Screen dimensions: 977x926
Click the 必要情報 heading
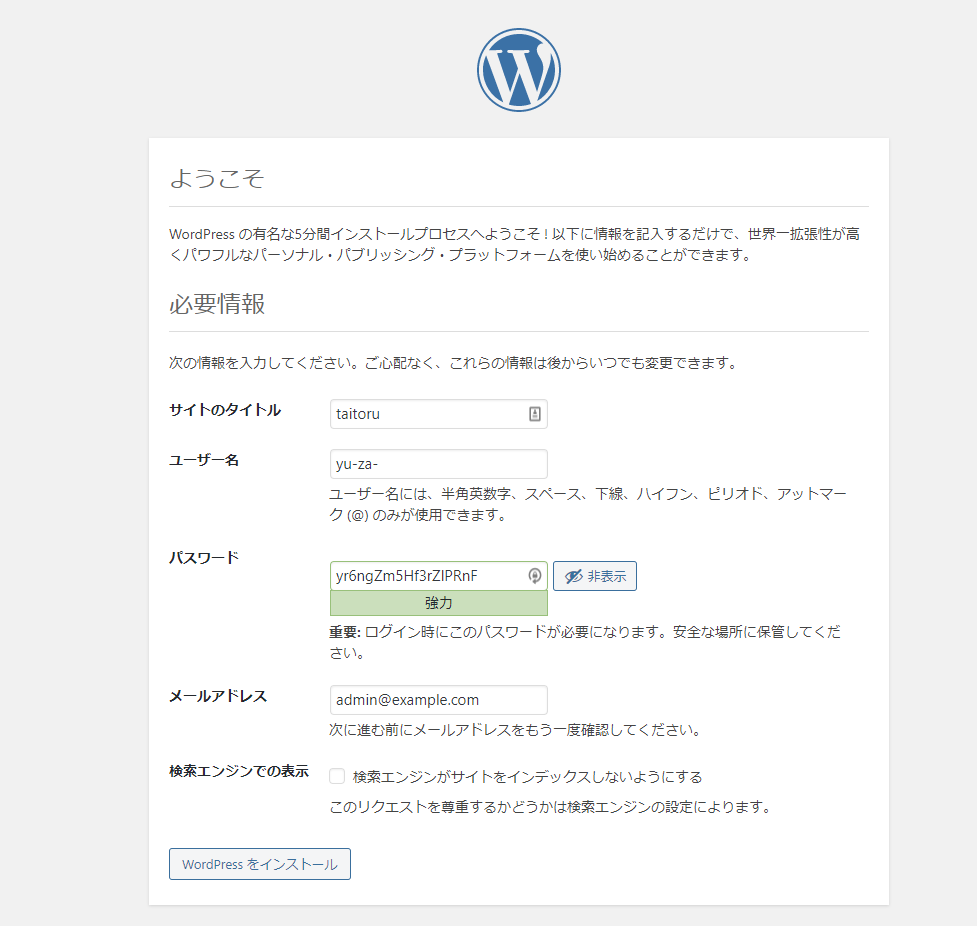pyautogui.click(x=217, y=304)
